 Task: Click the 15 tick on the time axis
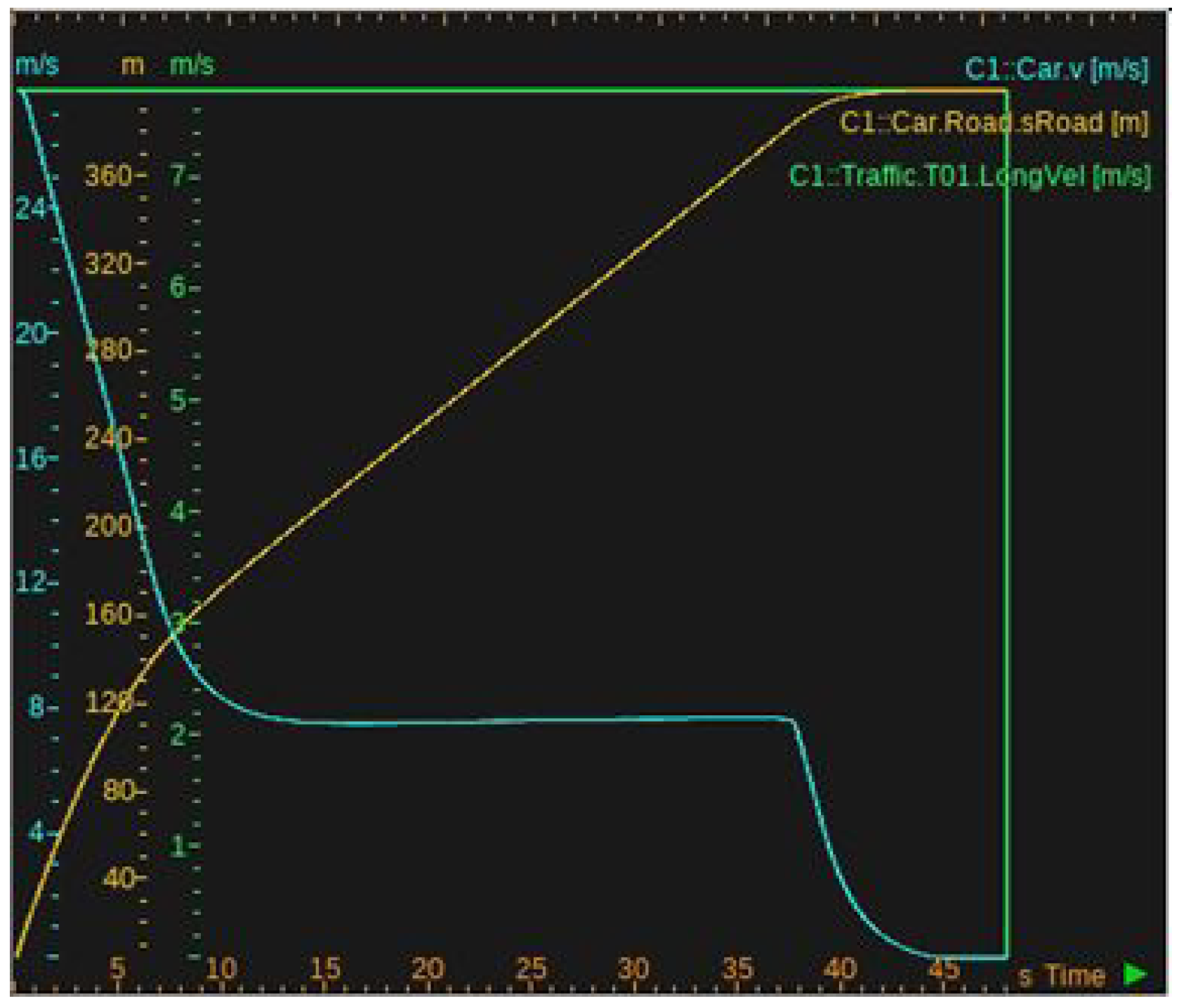click(x=325, y=969)
